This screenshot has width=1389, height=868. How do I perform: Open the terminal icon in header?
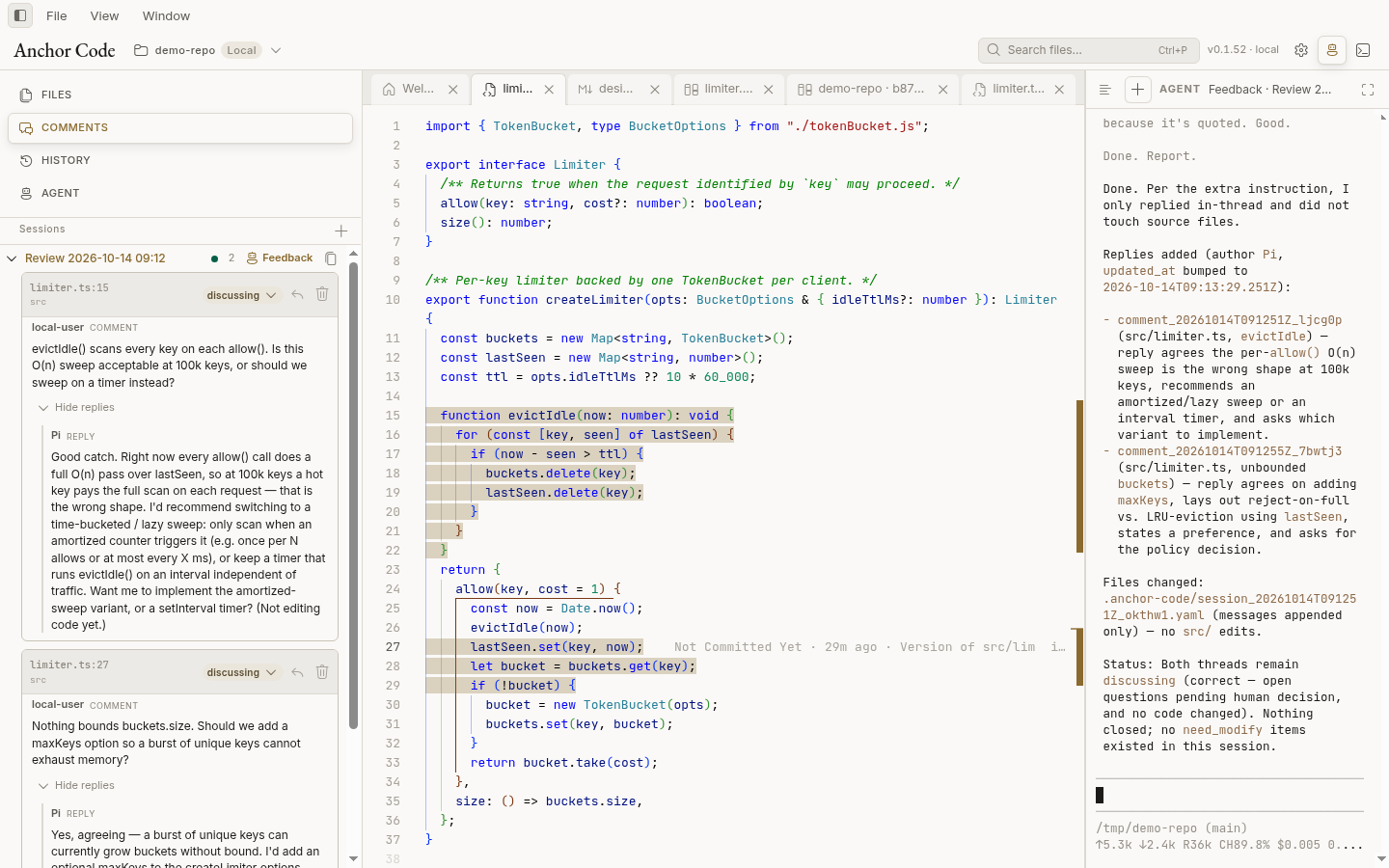(x=1363, y=50)
